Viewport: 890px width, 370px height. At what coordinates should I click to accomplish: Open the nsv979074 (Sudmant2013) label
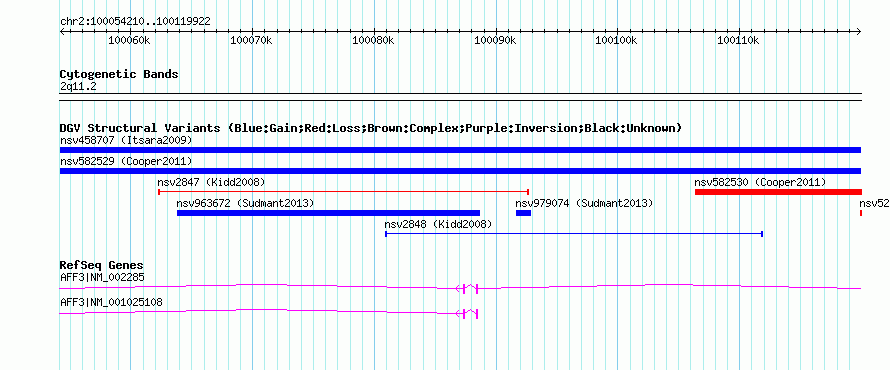coord(584,203)
